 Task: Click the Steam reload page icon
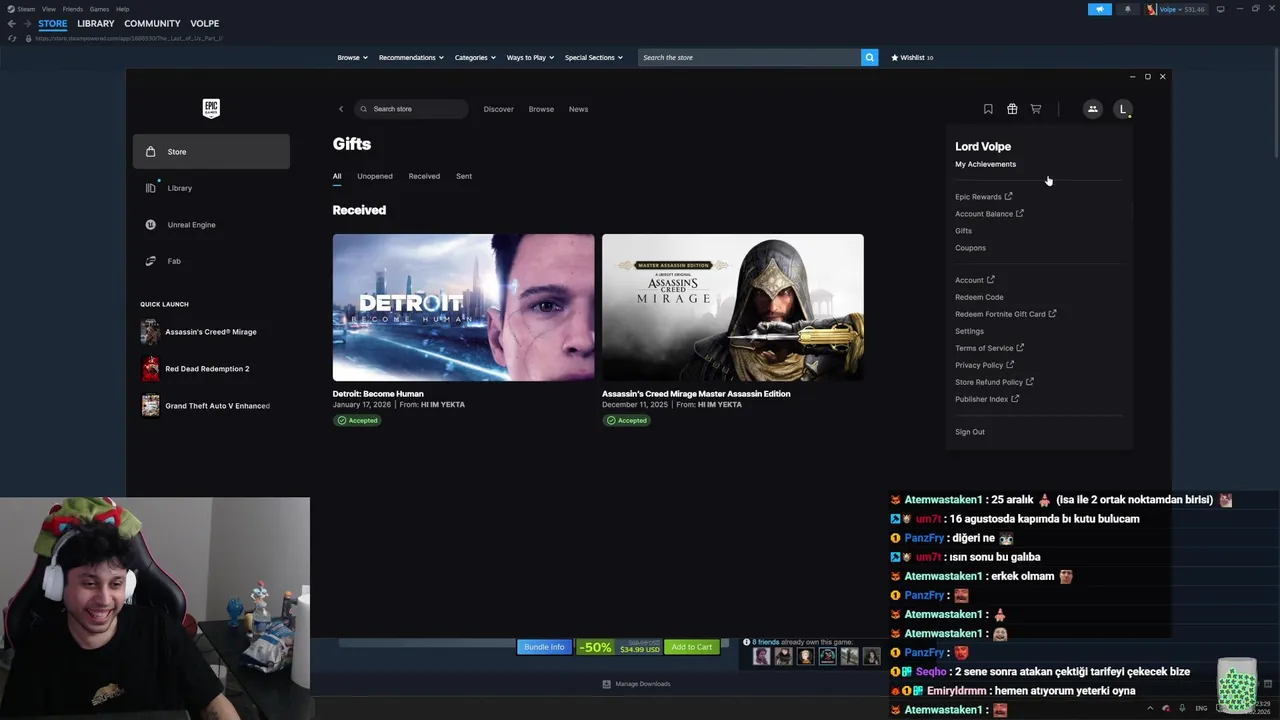12,38
